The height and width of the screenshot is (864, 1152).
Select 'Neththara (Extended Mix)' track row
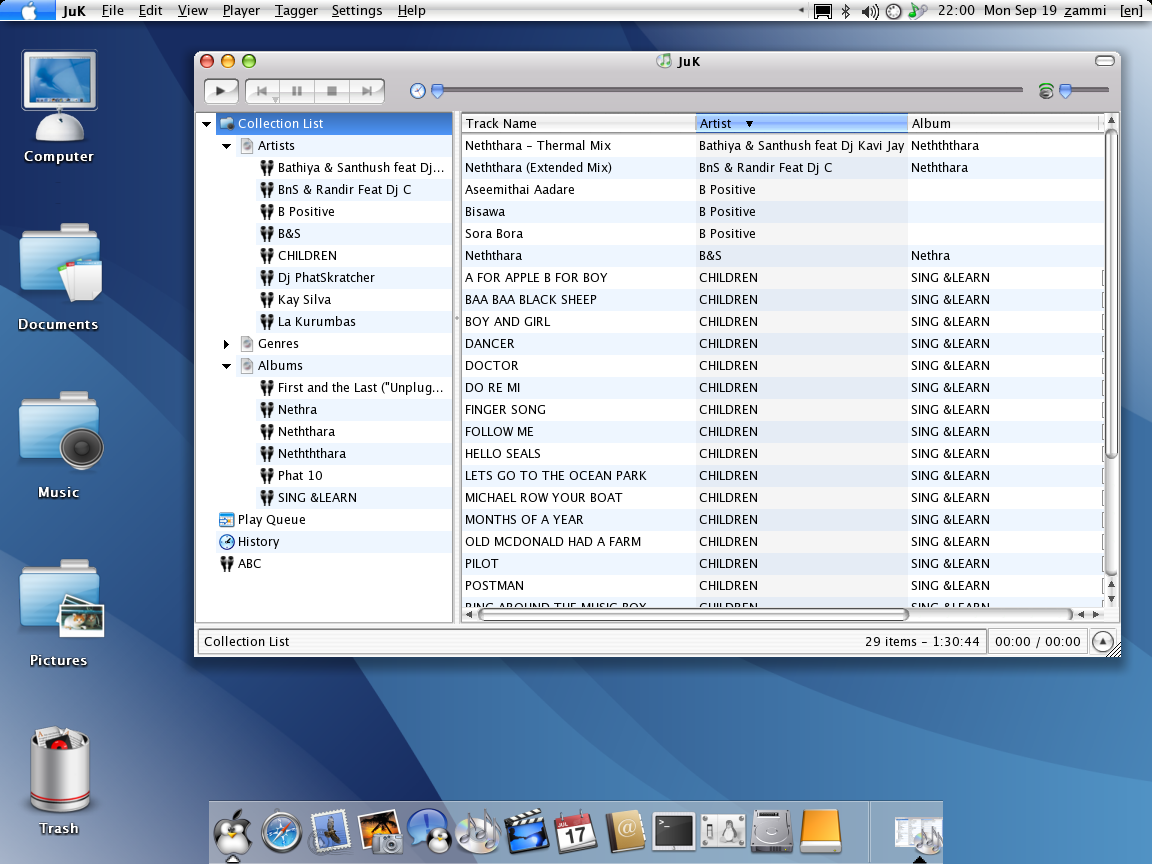click(x=782, y=168)
